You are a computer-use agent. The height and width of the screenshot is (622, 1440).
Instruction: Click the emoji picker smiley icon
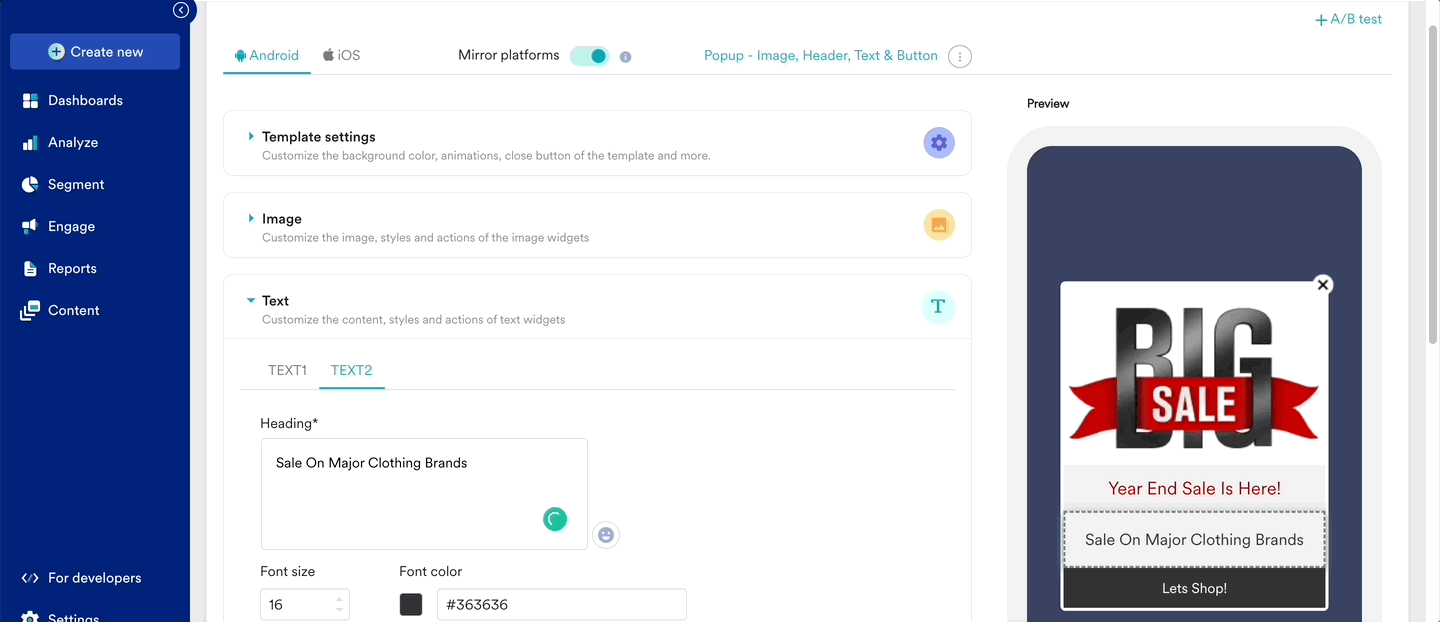coord(605,535)
